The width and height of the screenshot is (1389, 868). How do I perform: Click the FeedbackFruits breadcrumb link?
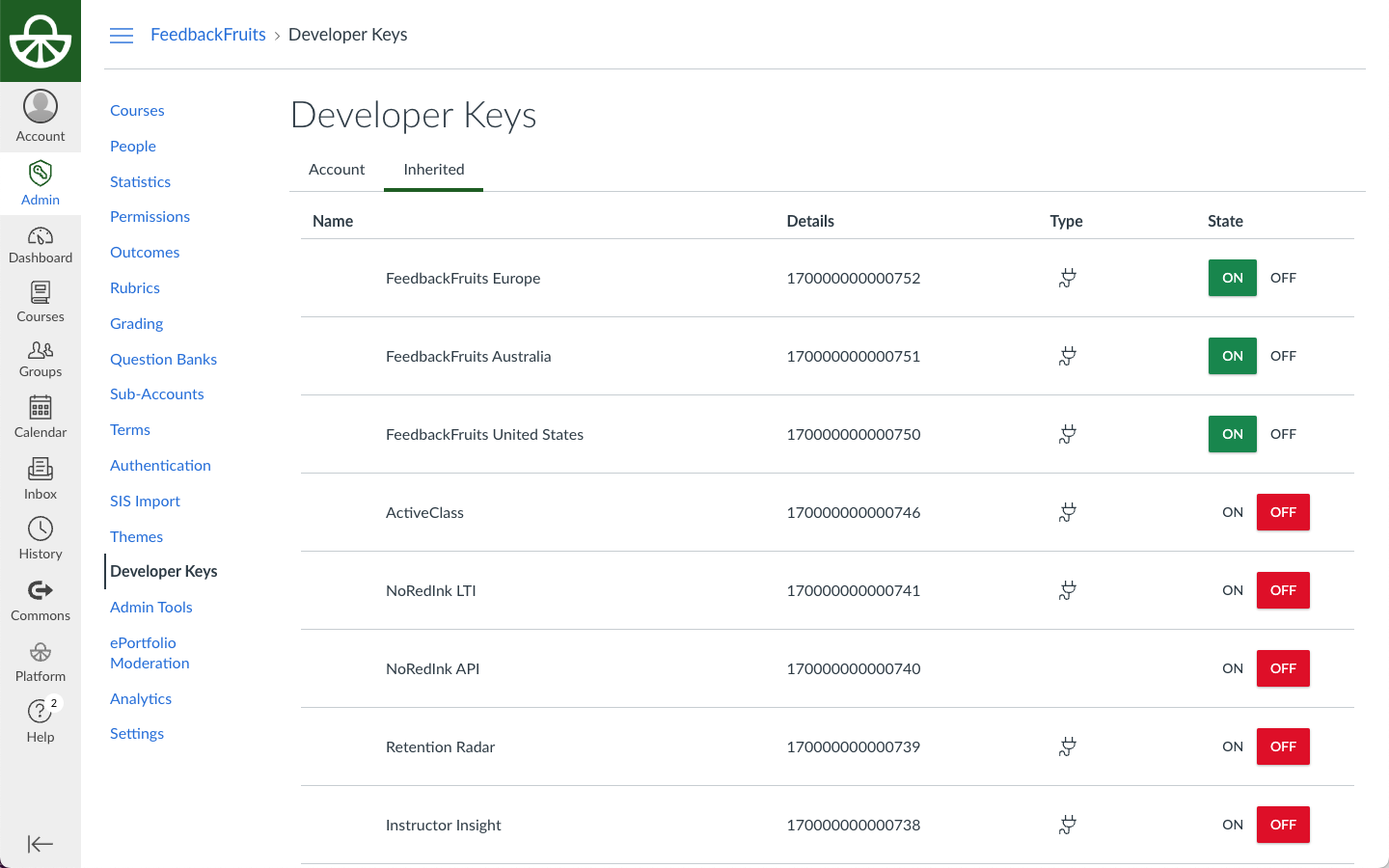click(208, 35)
